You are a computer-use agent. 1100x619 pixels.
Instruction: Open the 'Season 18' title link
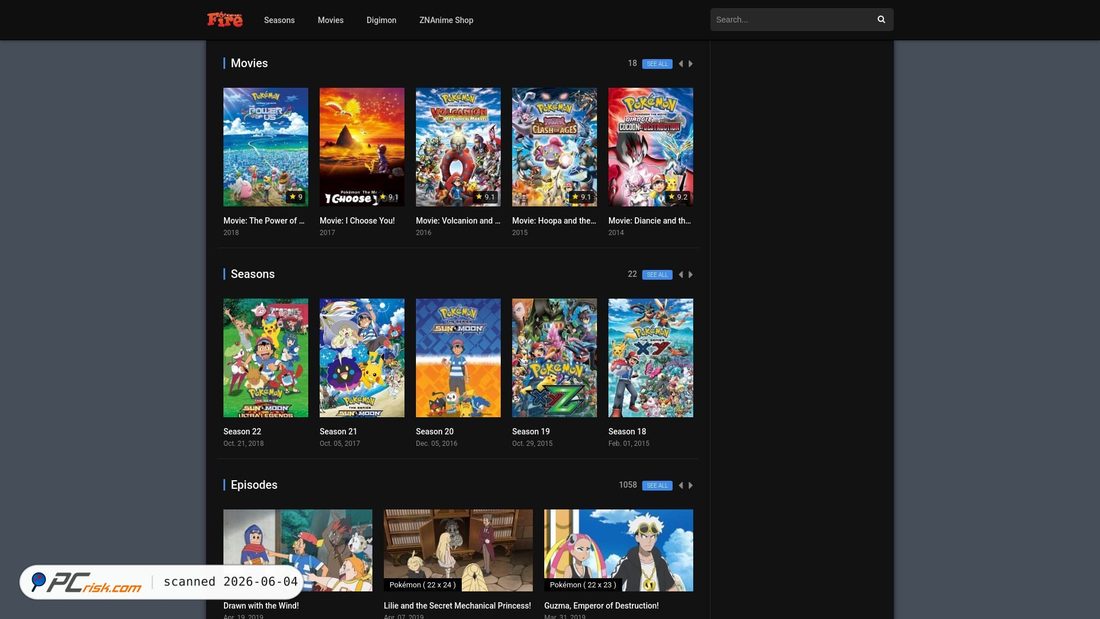627,432
